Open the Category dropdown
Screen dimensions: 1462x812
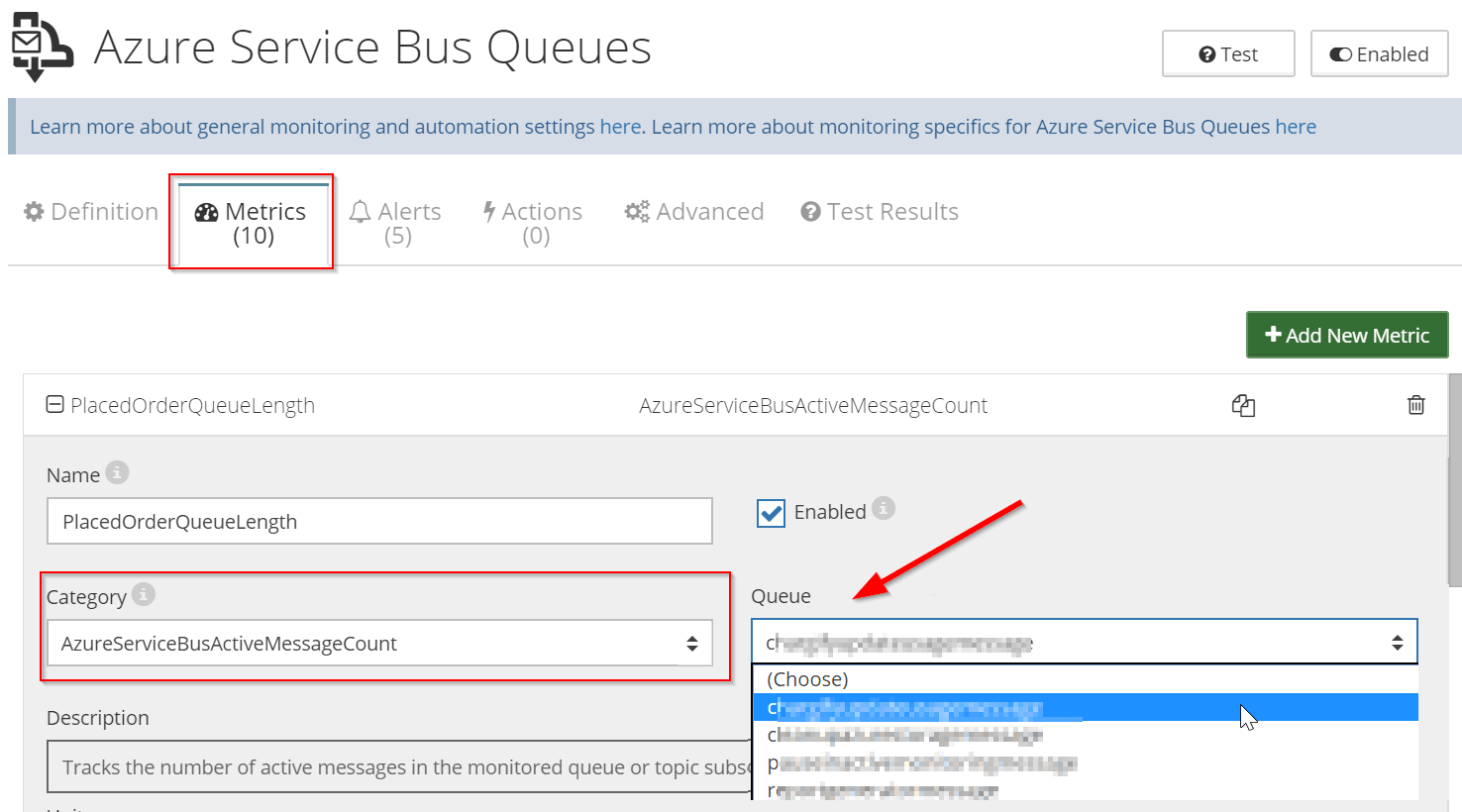point(379,644)
